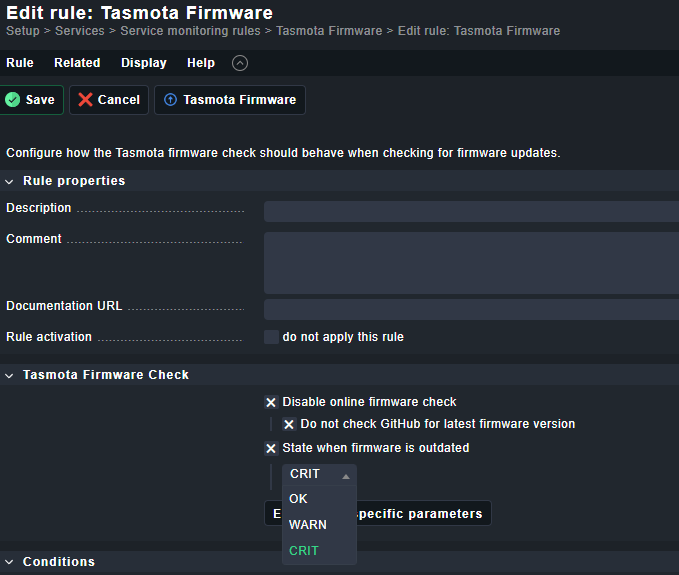Collapse the Rule properties section

click(x=10, y=181)
